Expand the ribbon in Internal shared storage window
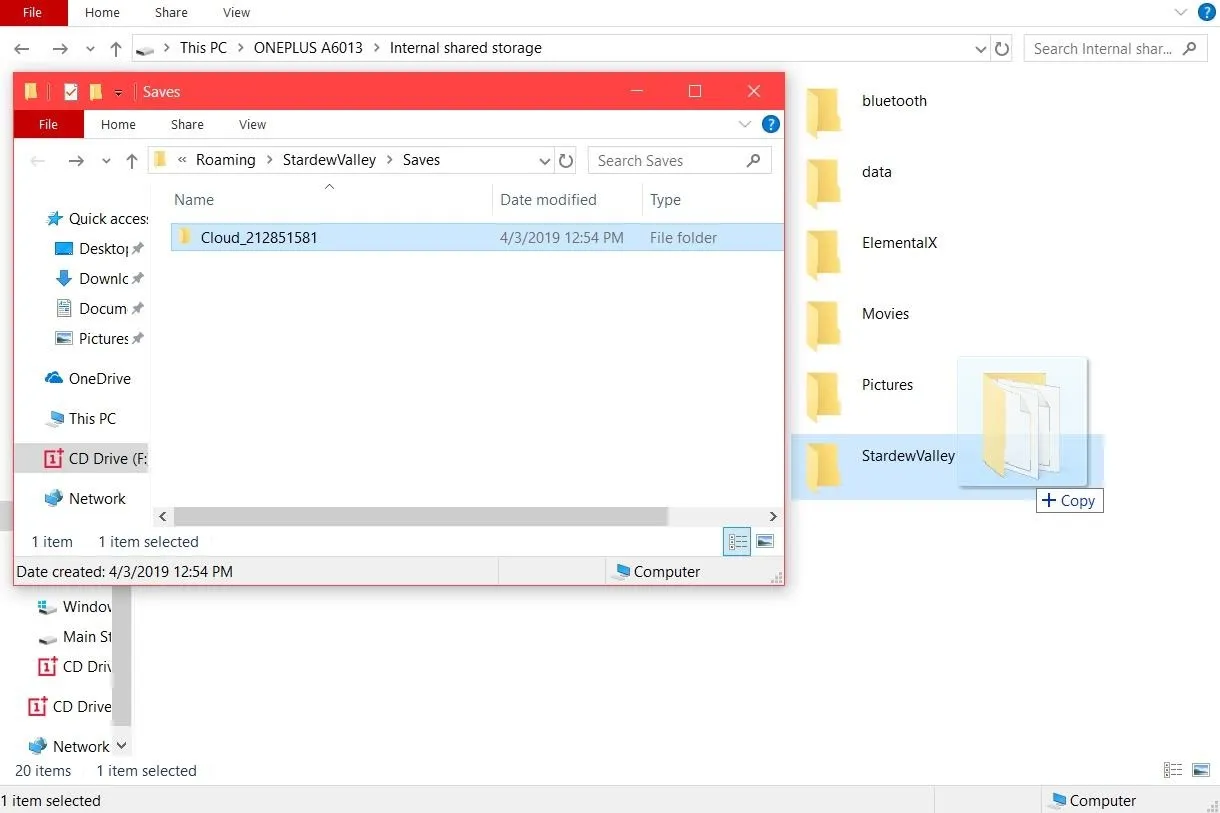This screenshot has width=1220, height=813. [x=1181, y=12]
